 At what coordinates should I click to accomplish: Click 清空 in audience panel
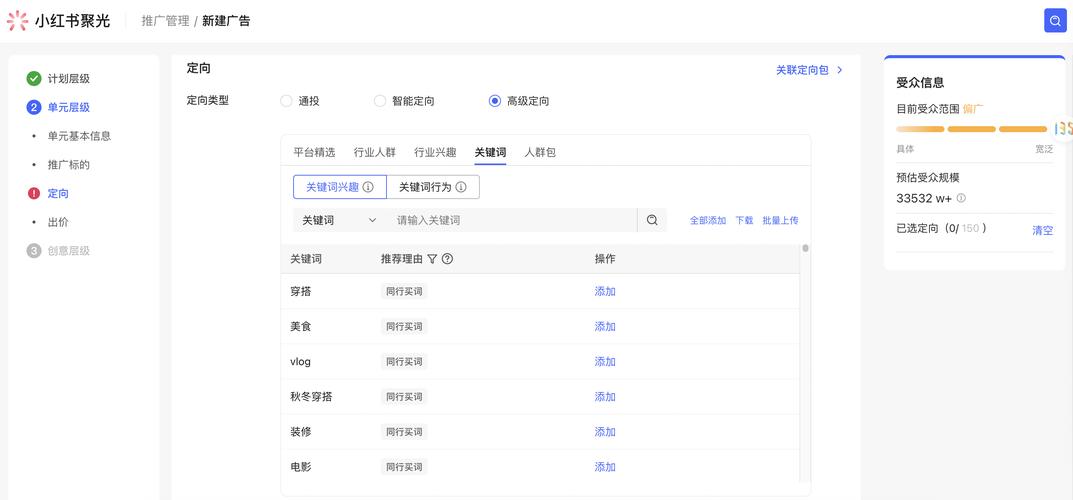coord(1042,231)
